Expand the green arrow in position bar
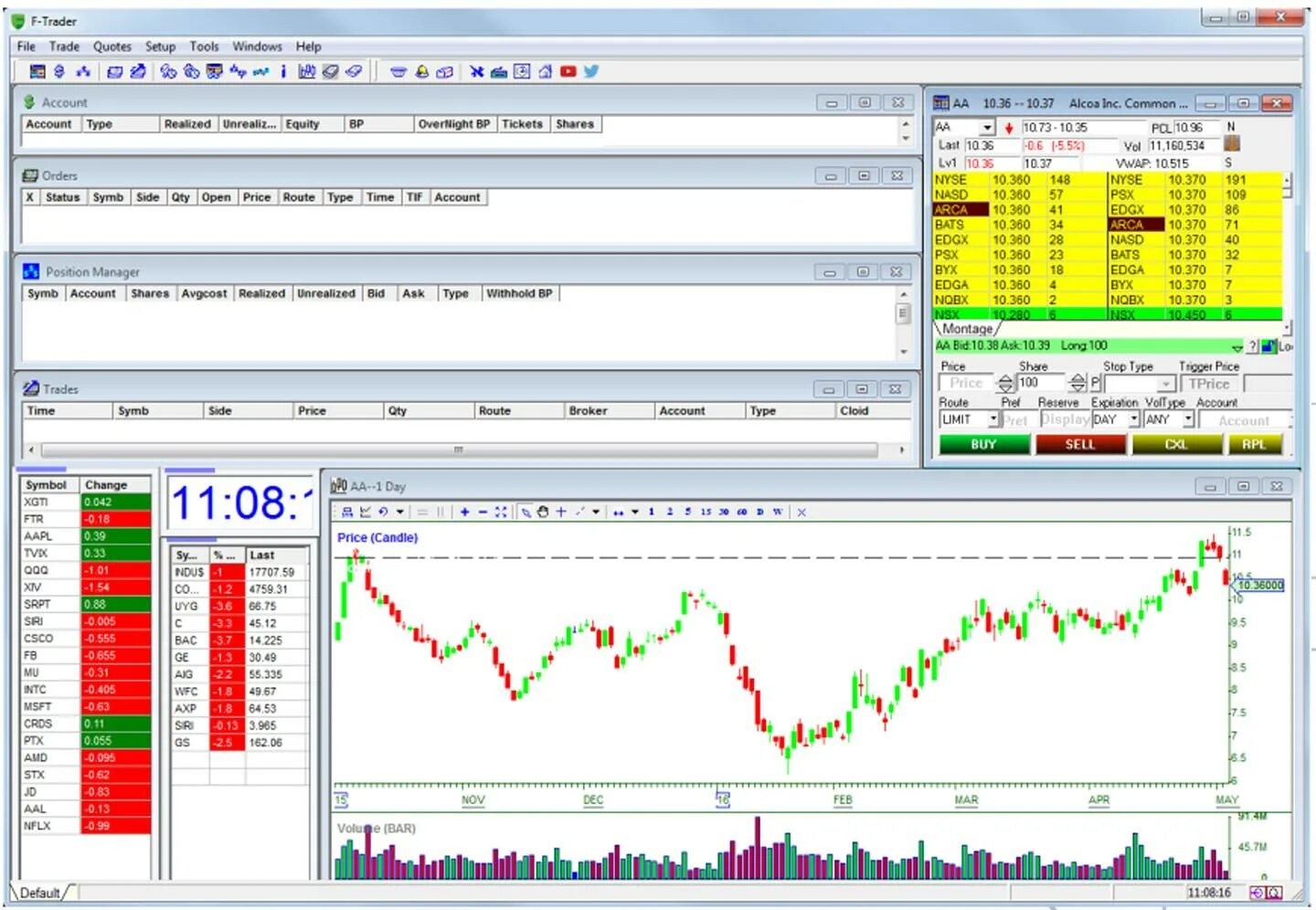The image size is (1316, 910). (1237, 347)
